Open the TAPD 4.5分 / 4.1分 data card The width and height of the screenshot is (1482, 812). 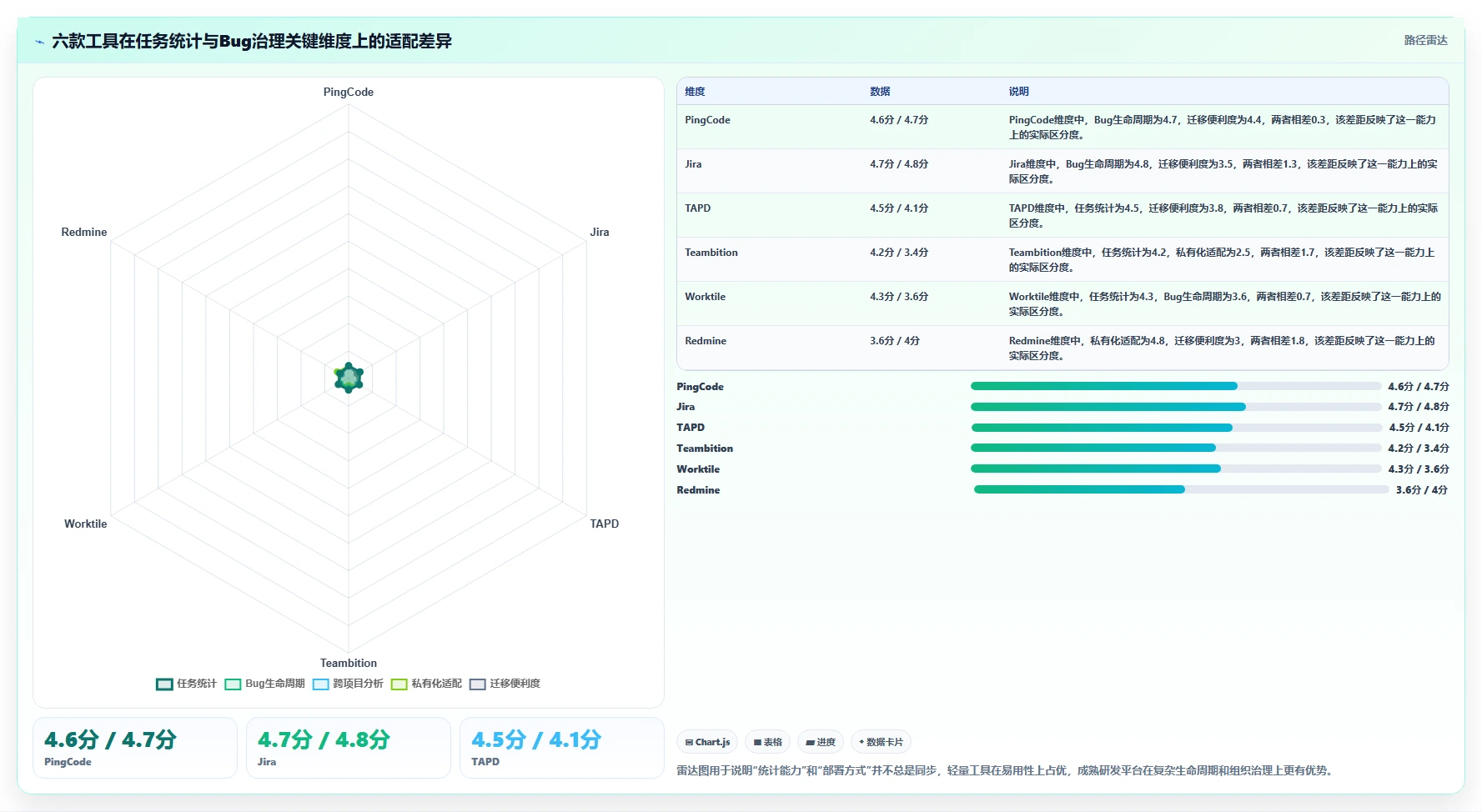click(562, 748)
